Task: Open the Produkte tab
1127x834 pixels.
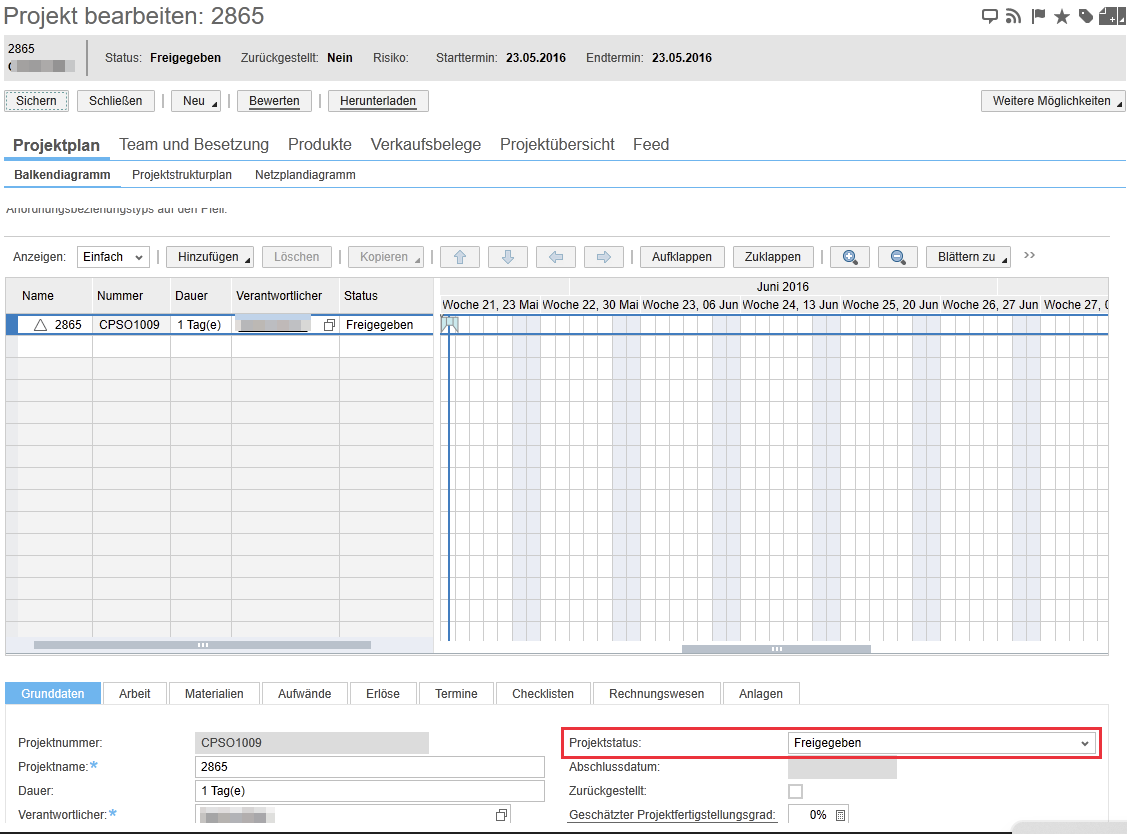Action: coord(320,145)
